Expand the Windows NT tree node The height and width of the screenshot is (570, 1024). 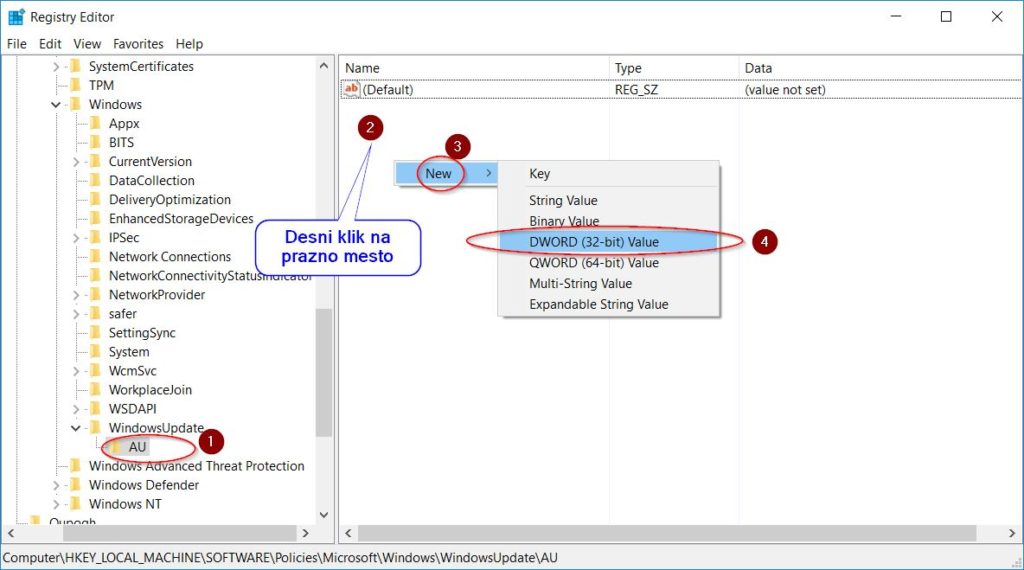[57, 504]
